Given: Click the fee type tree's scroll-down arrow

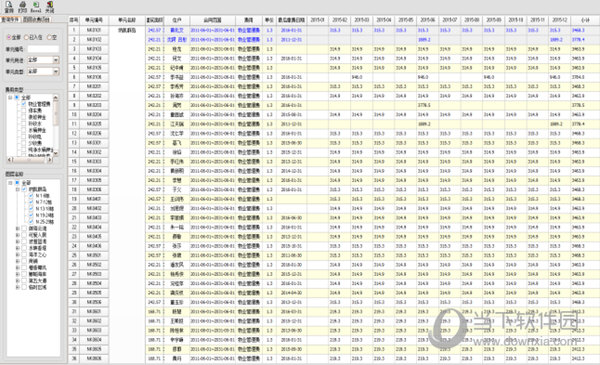Looking at the screenshot, I should (56, 153).
